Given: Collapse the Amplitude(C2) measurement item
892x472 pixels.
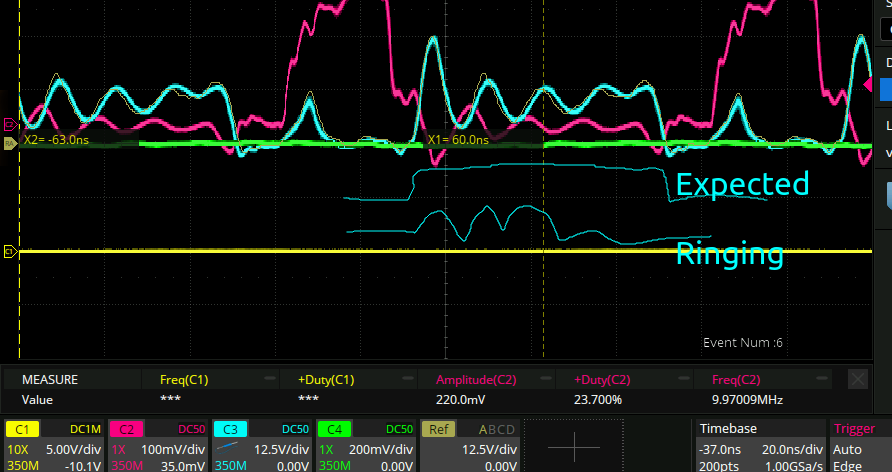Looking at the screenshot, I should point(545,380).
